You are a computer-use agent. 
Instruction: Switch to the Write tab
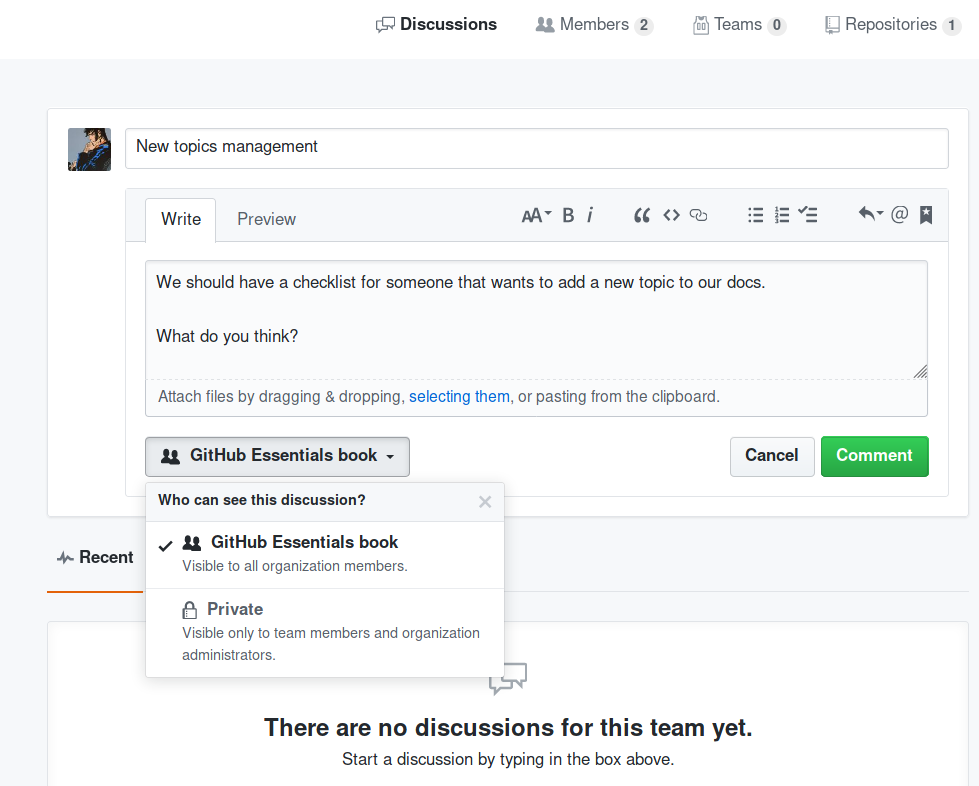click(180, 219)
